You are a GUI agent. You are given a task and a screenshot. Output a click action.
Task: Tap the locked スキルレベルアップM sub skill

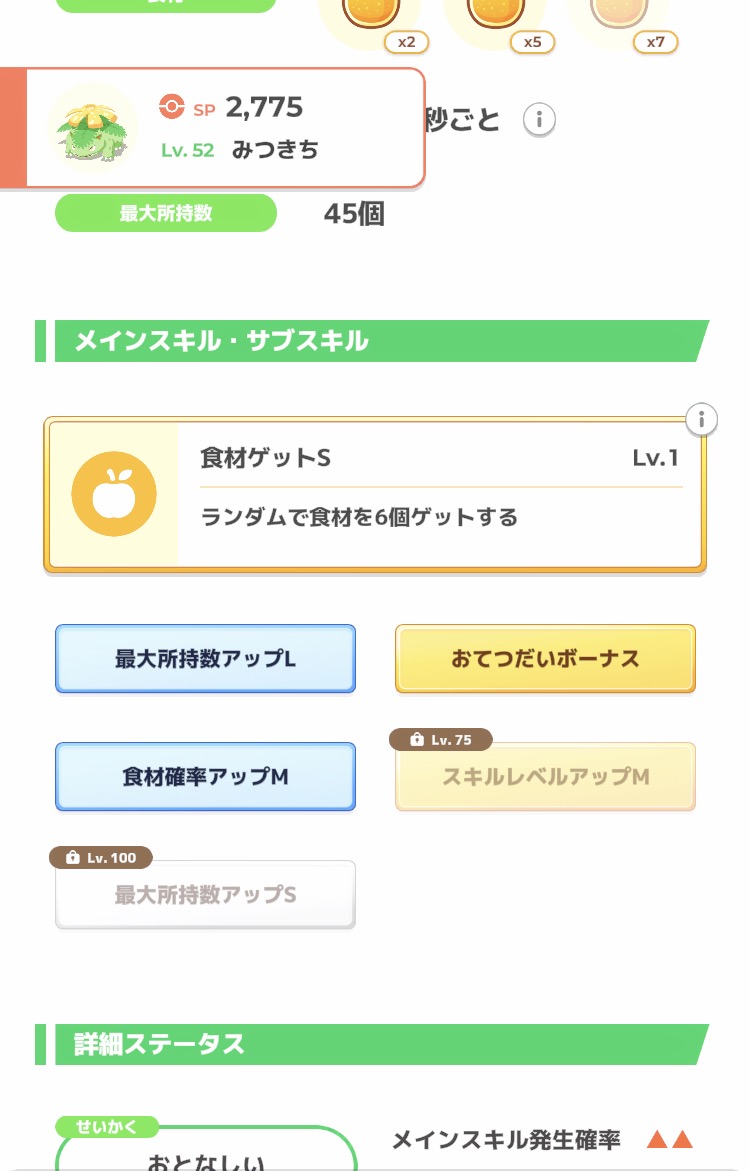coord(545,777)
